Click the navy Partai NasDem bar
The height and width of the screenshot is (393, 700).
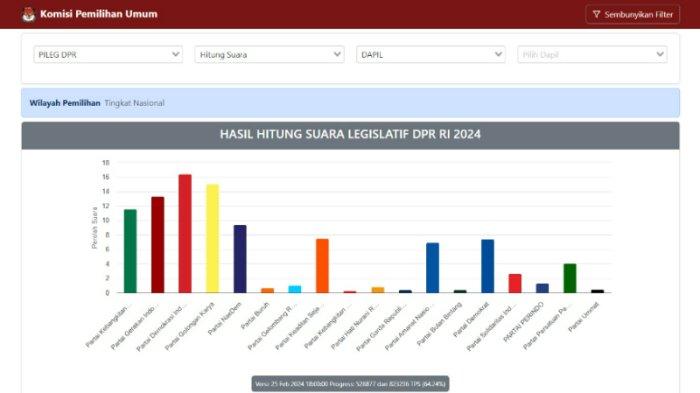coord(240,259)
